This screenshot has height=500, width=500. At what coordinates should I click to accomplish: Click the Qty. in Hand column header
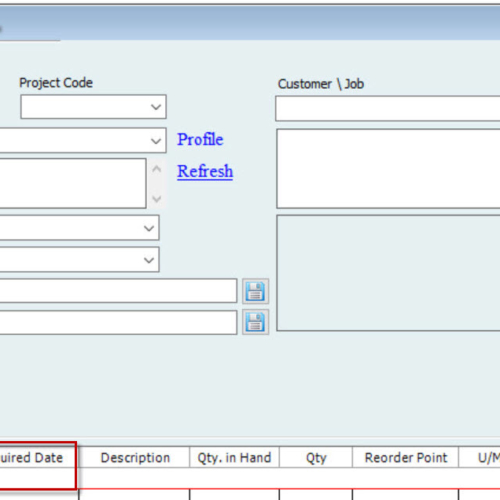[x=234, y=458]
